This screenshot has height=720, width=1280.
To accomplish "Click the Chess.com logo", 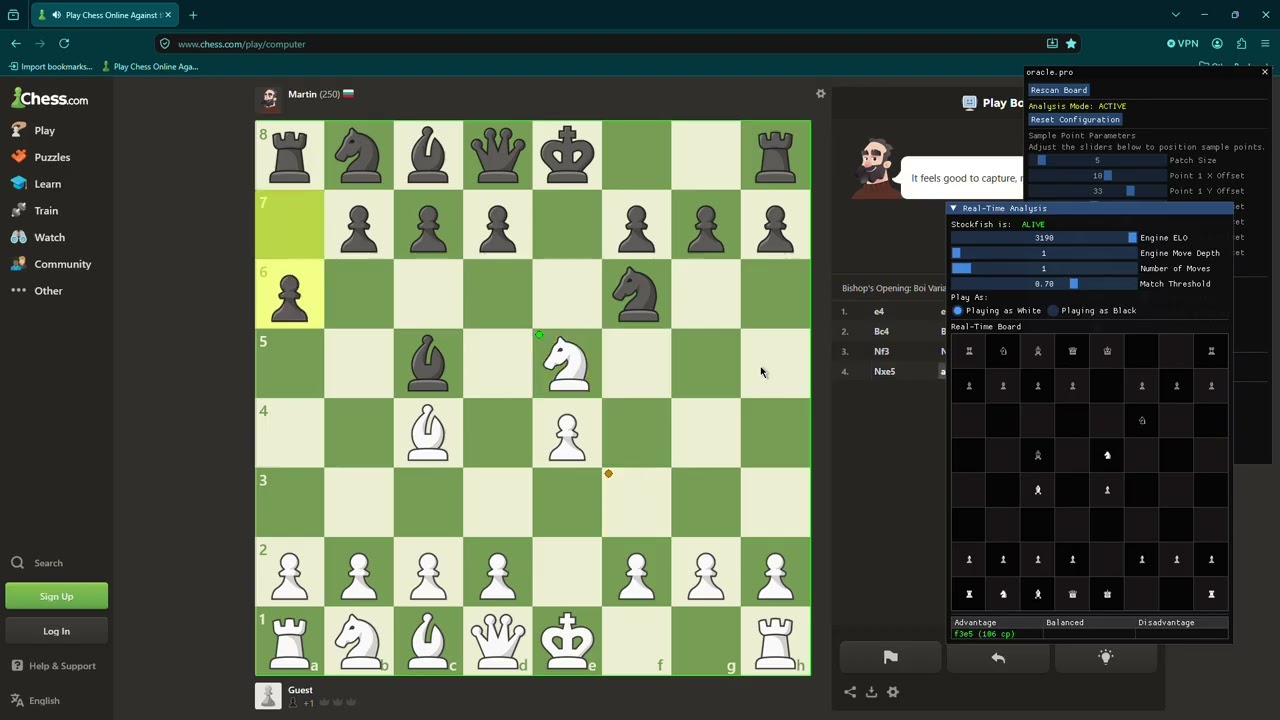I will click(50, 98).
